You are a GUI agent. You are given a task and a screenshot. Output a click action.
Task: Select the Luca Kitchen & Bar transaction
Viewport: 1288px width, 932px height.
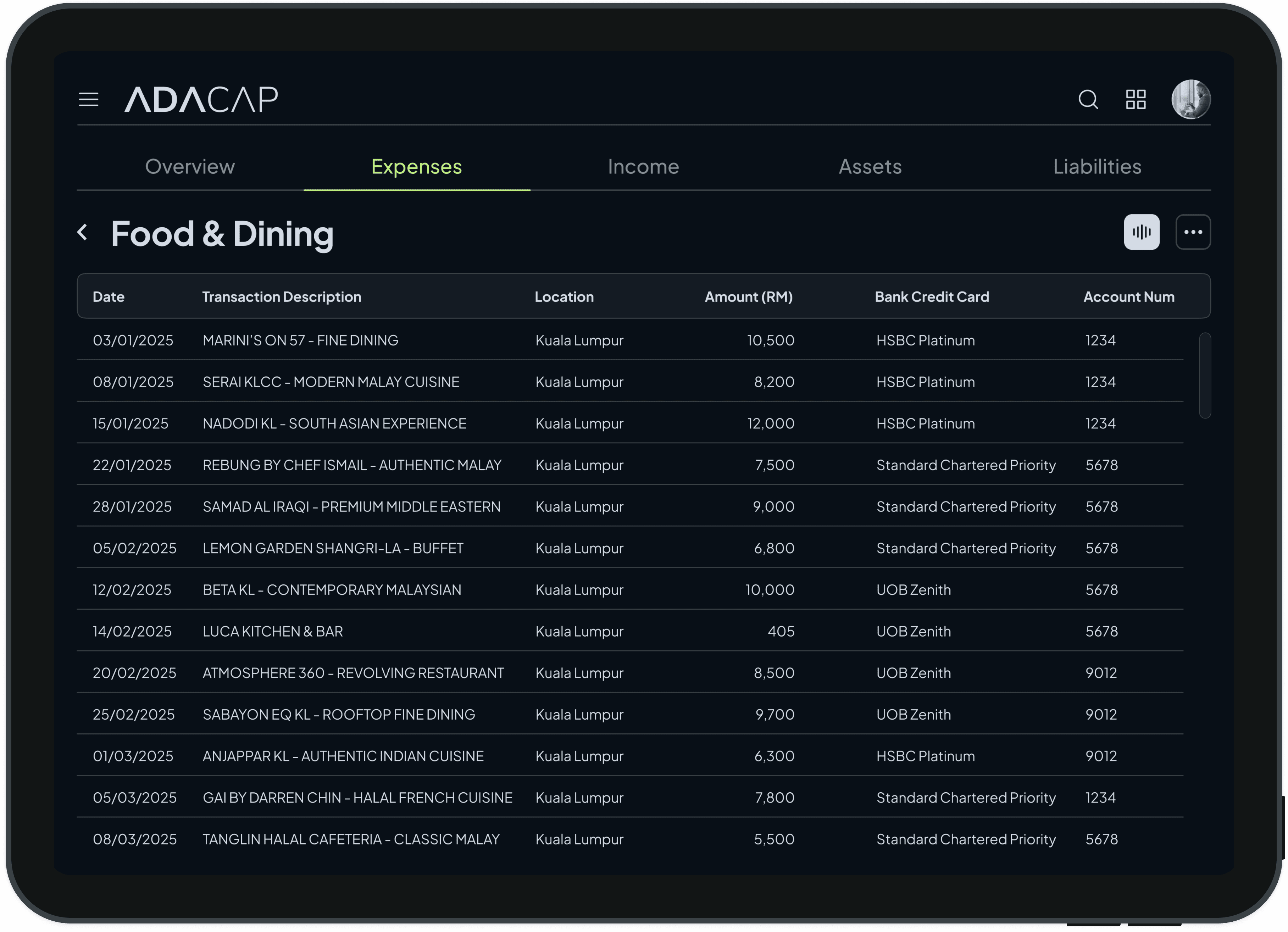273,632
